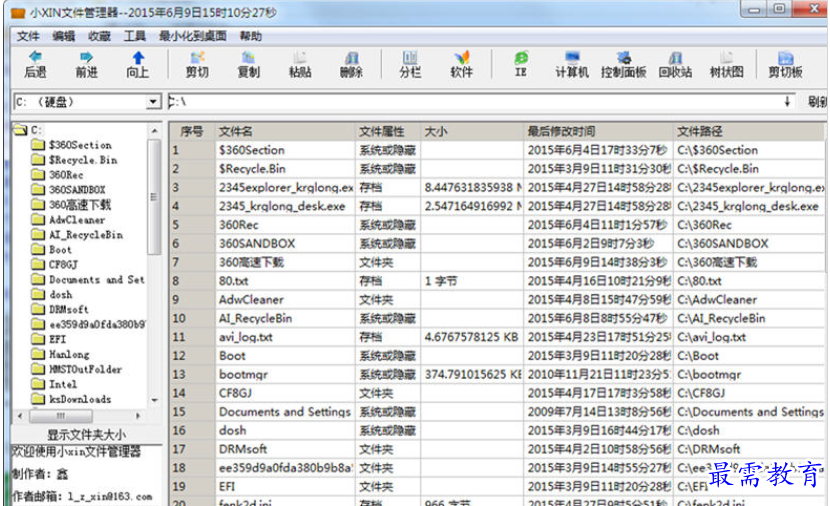This screenshot has width=830, height=506.
Task: Select Intel folder in tree
Action: tap(62, 384)
